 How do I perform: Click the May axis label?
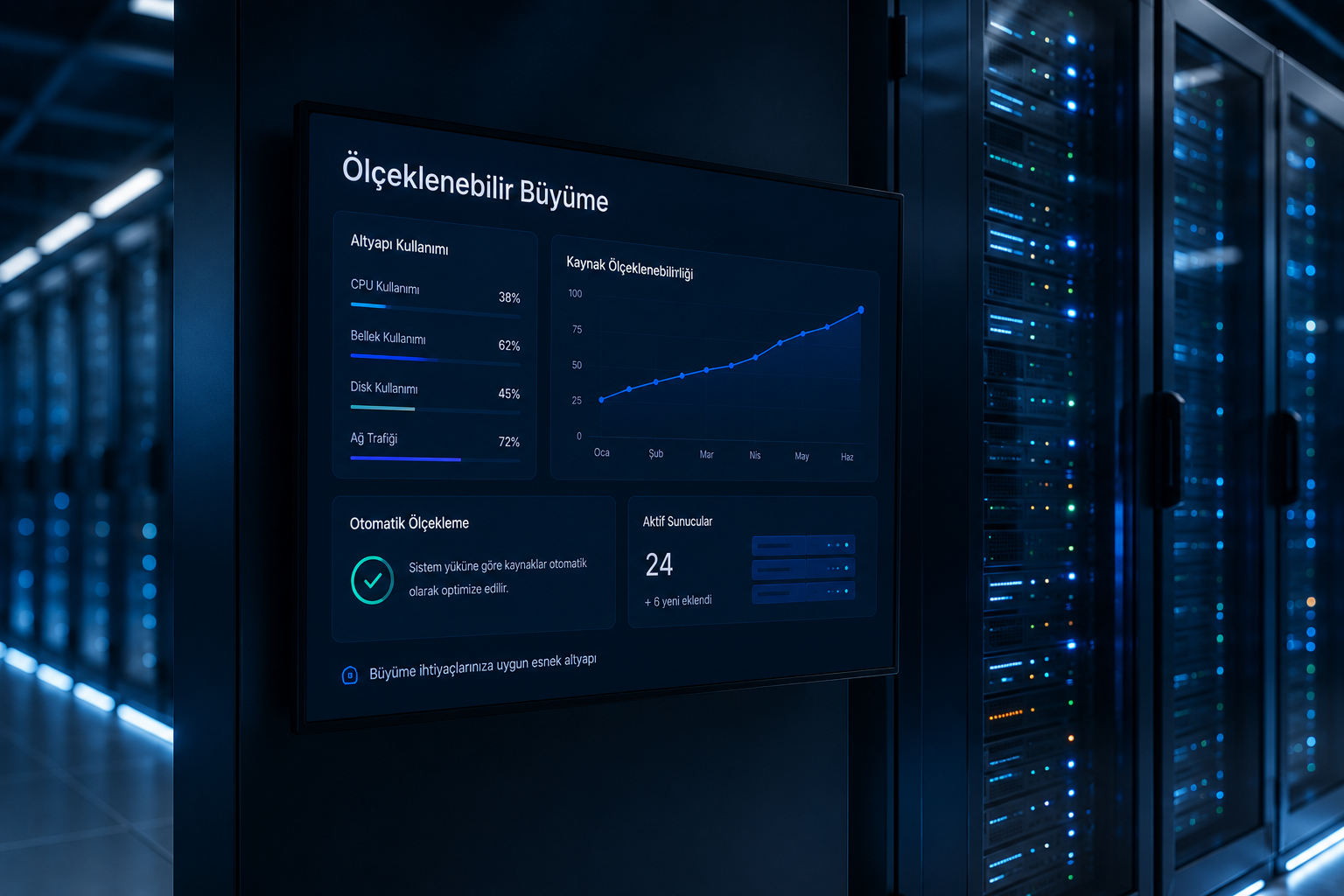[x=801, y=456]
